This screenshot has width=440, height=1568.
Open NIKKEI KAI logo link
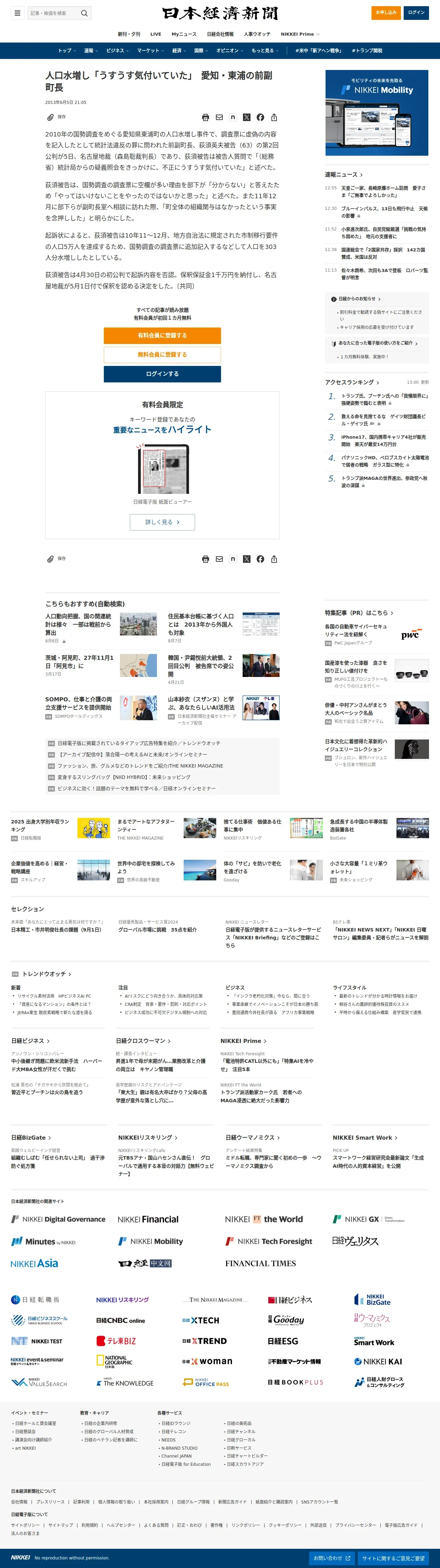tap(378, 1362)
